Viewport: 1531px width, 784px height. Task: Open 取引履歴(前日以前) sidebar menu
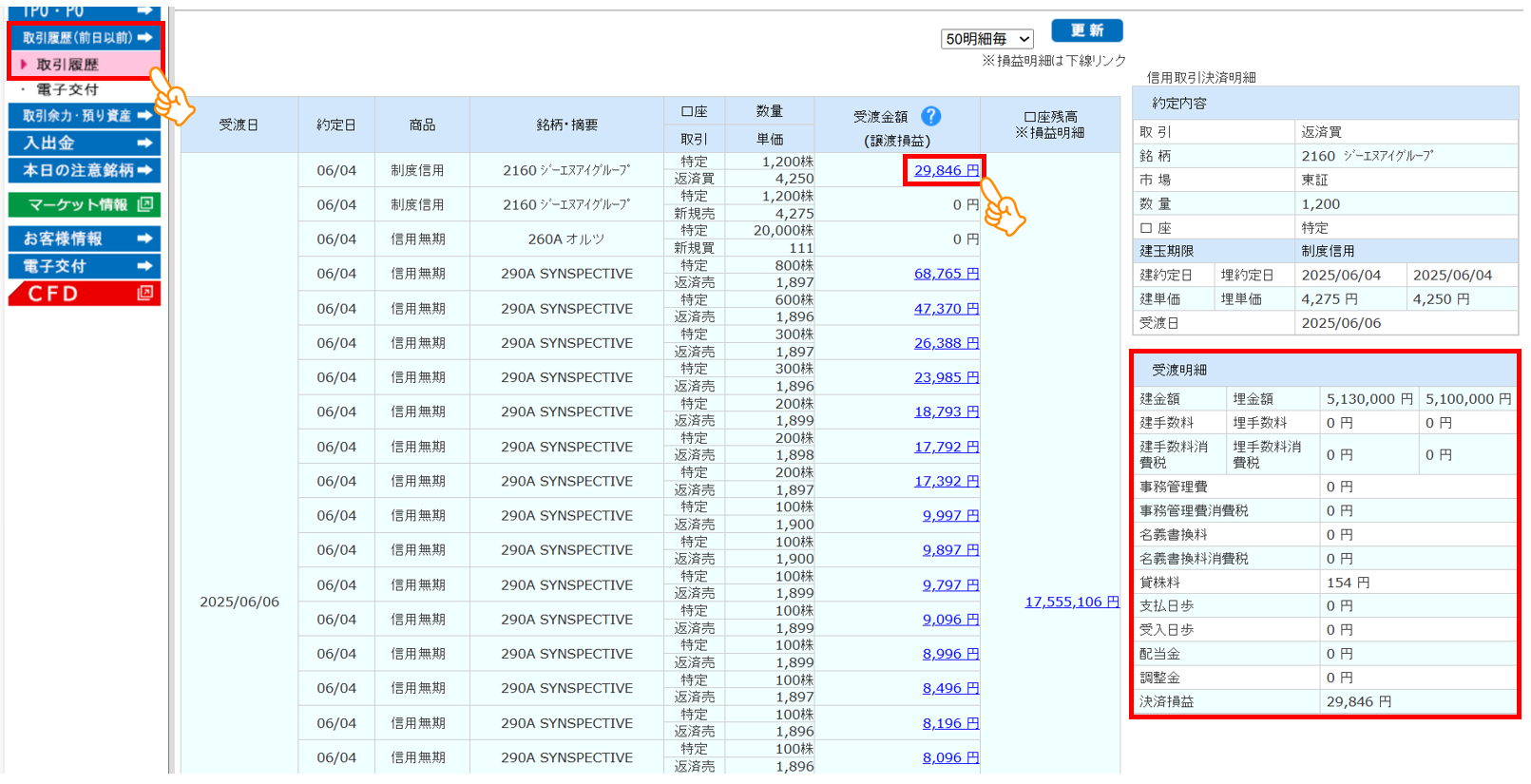coord(85,37)
